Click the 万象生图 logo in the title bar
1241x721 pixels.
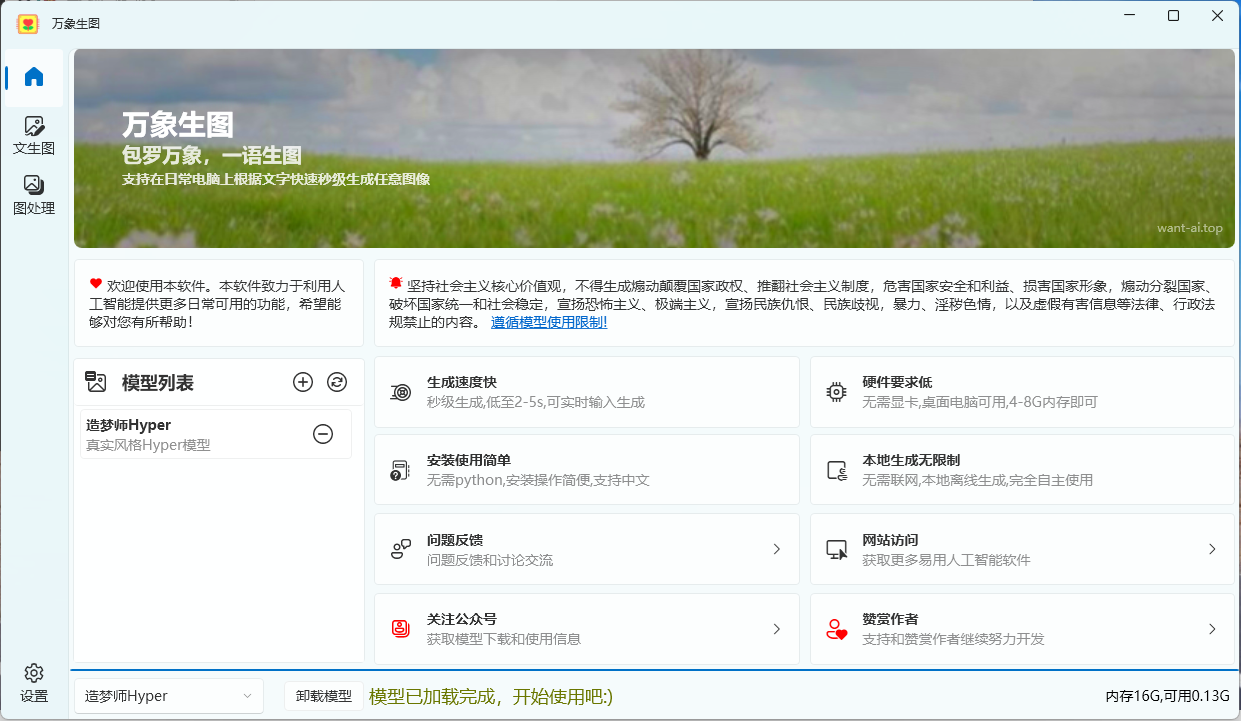pyautogui.click(x=28, y=25)
